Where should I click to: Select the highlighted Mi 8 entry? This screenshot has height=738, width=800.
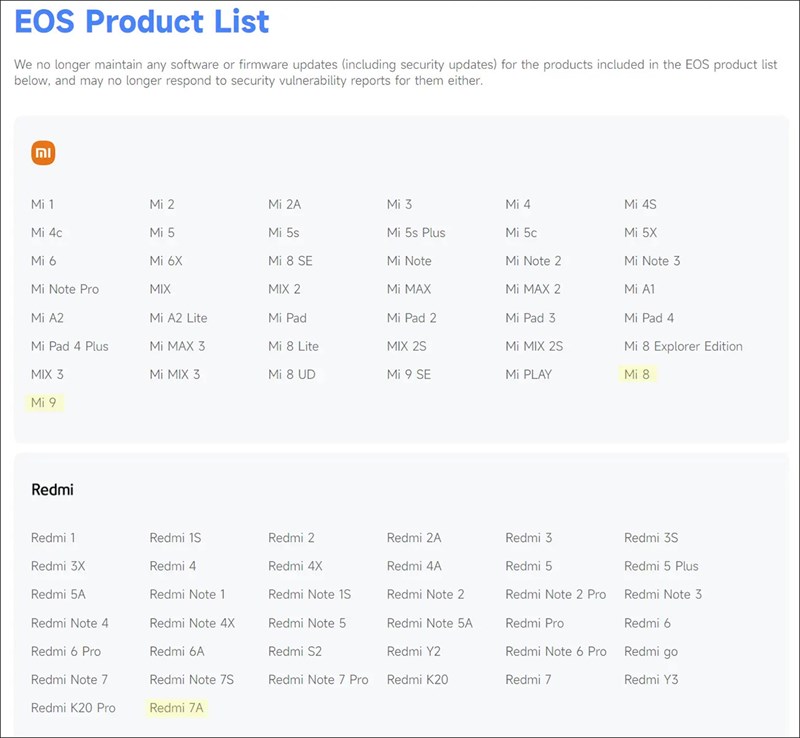click(637, 374)
